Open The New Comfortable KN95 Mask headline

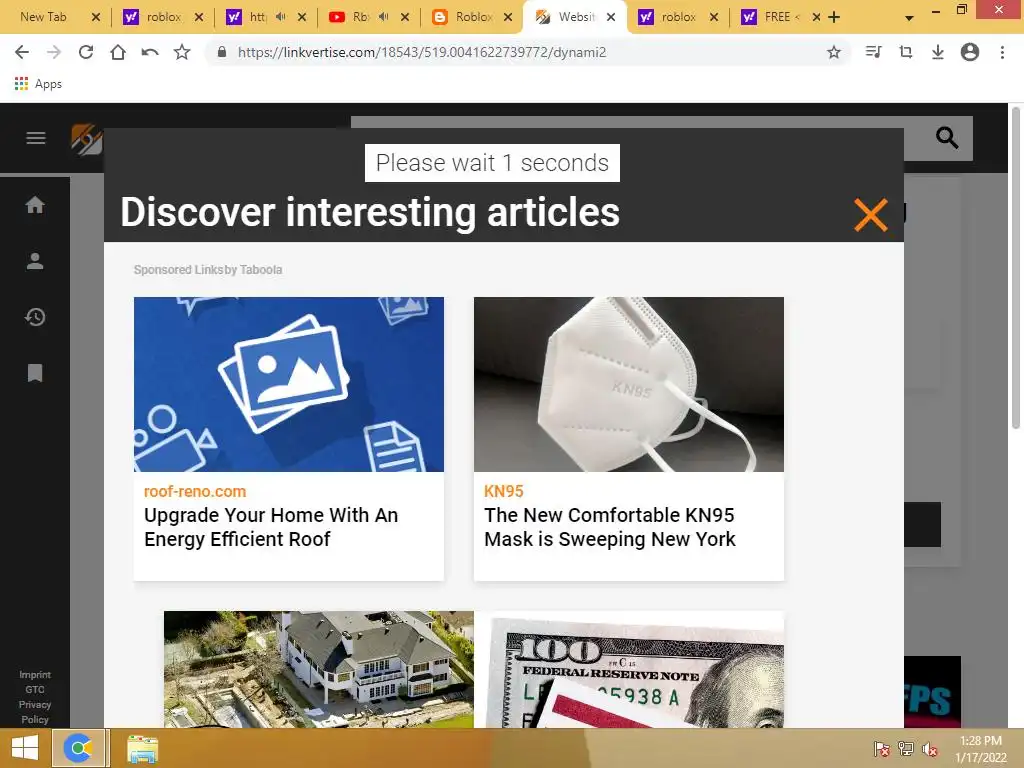(x=609, y=527)
